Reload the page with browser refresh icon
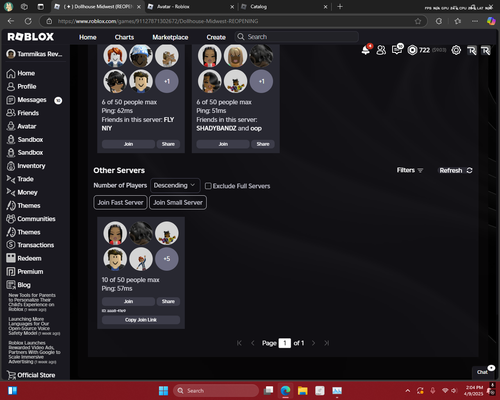This screenshot has height=400, width=500. (28, 21)
